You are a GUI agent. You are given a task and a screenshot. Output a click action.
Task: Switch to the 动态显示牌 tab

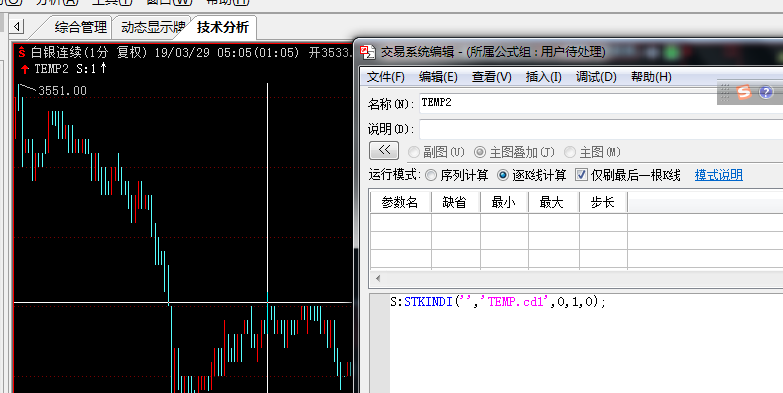click(153, 27)
